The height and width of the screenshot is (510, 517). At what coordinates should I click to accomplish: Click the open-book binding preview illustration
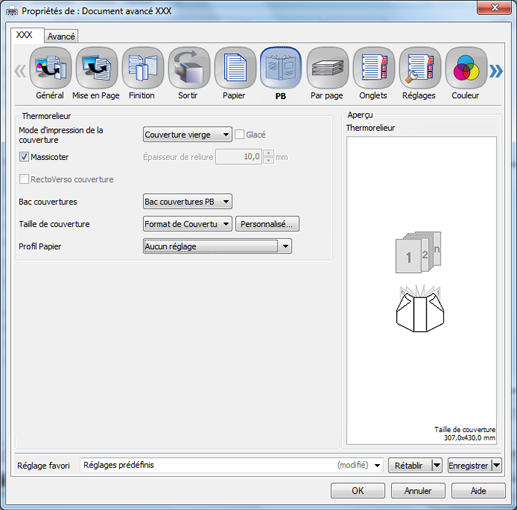point(420,308)
